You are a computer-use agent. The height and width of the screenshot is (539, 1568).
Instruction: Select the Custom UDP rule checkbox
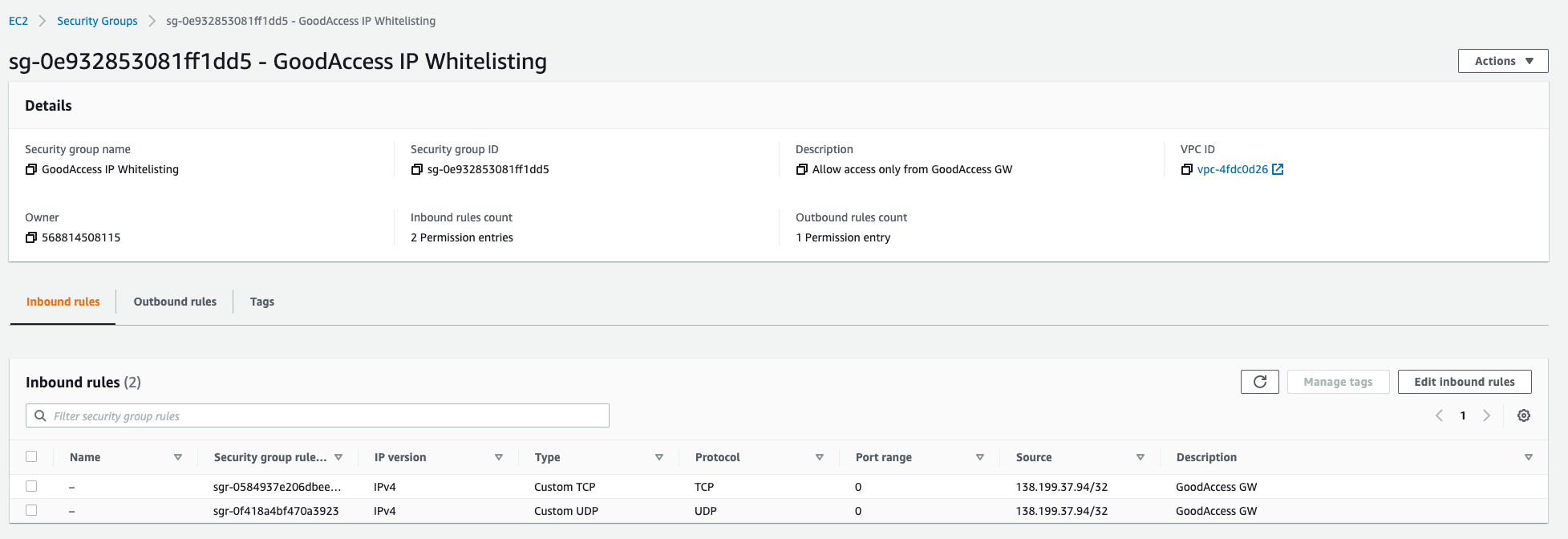click(x=31, y=510)
